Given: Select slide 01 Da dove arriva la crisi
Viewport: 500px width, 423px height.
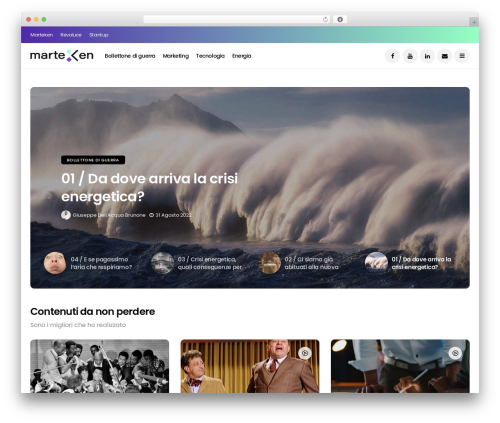Looking at the screenshot, I should (x=421, y=263).
